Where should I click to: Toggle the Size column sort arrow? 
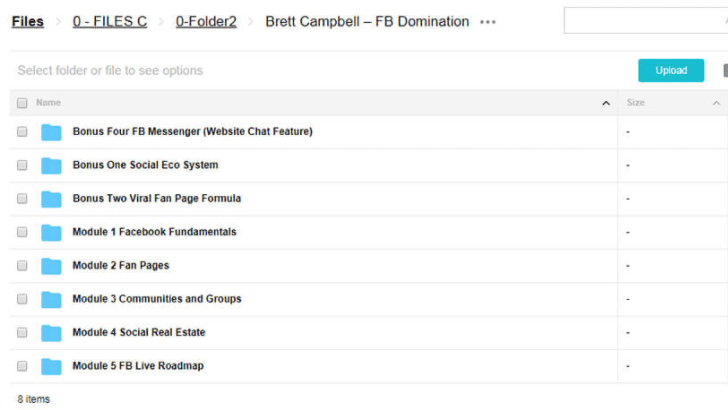[716, 103]
